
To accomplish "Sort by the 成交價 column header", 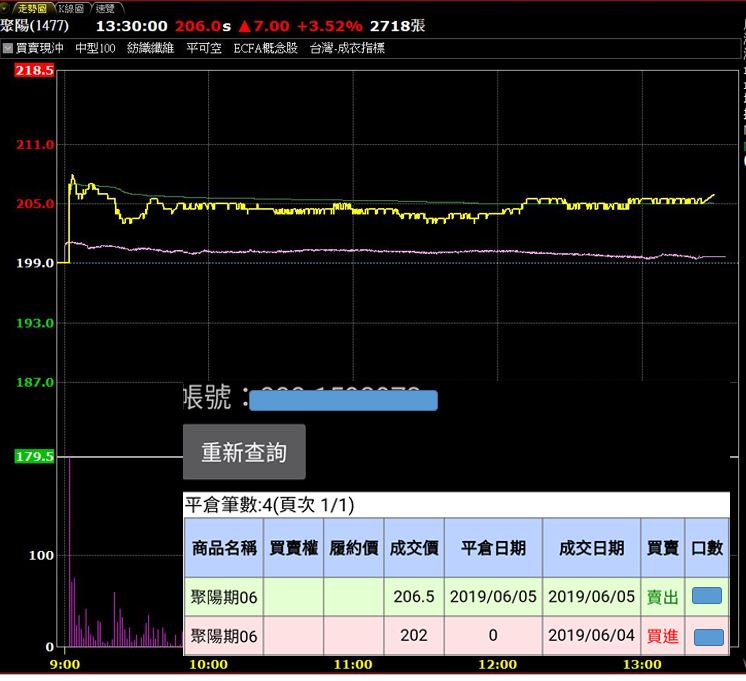I will [414, 548].
